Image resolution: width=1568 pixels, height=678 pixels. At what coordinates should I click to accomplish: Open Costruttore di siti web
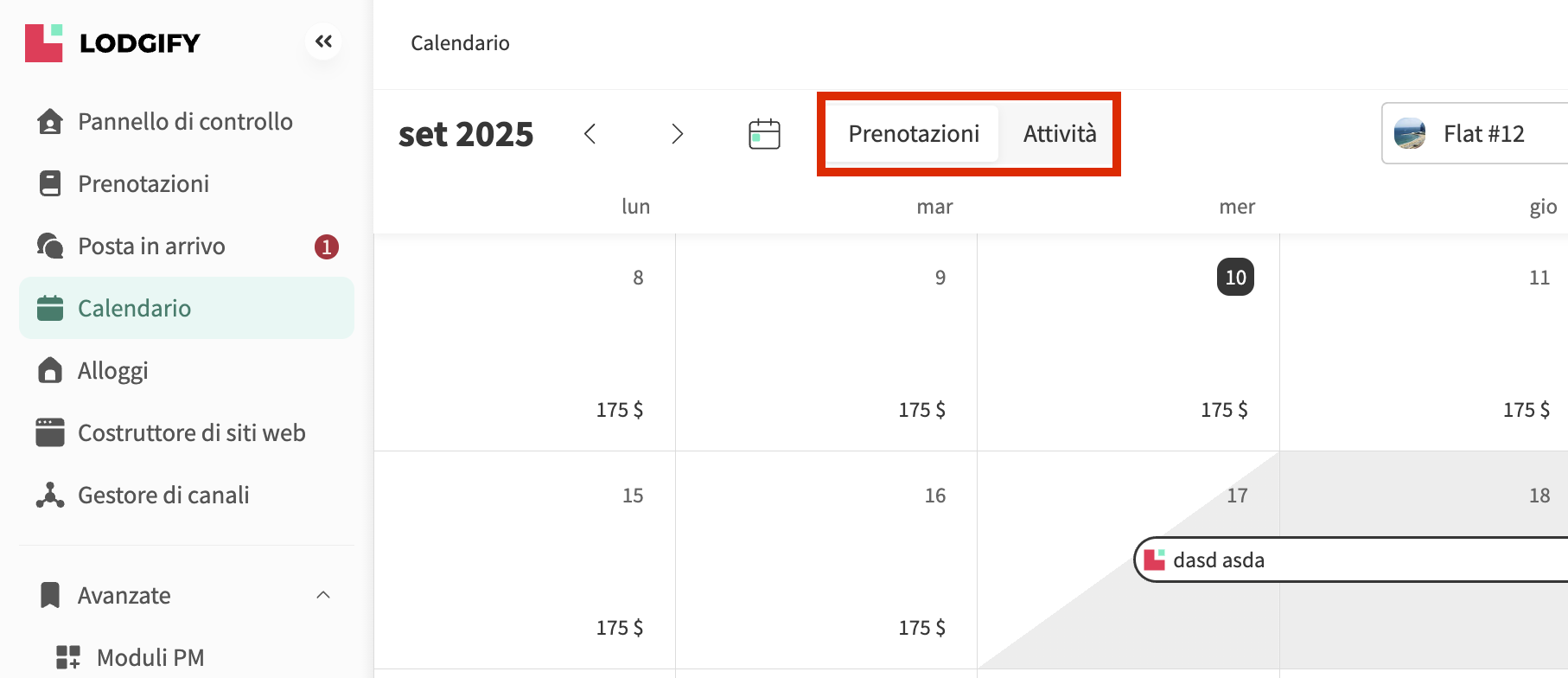pos(191,433)
